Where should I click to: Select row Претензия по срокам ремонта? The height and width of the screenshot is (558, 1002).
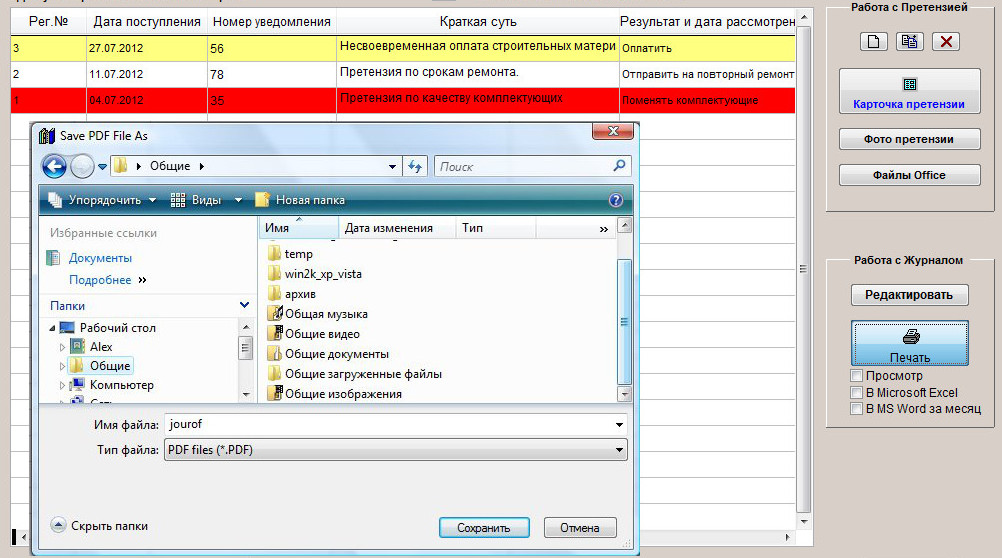[403, 74]
